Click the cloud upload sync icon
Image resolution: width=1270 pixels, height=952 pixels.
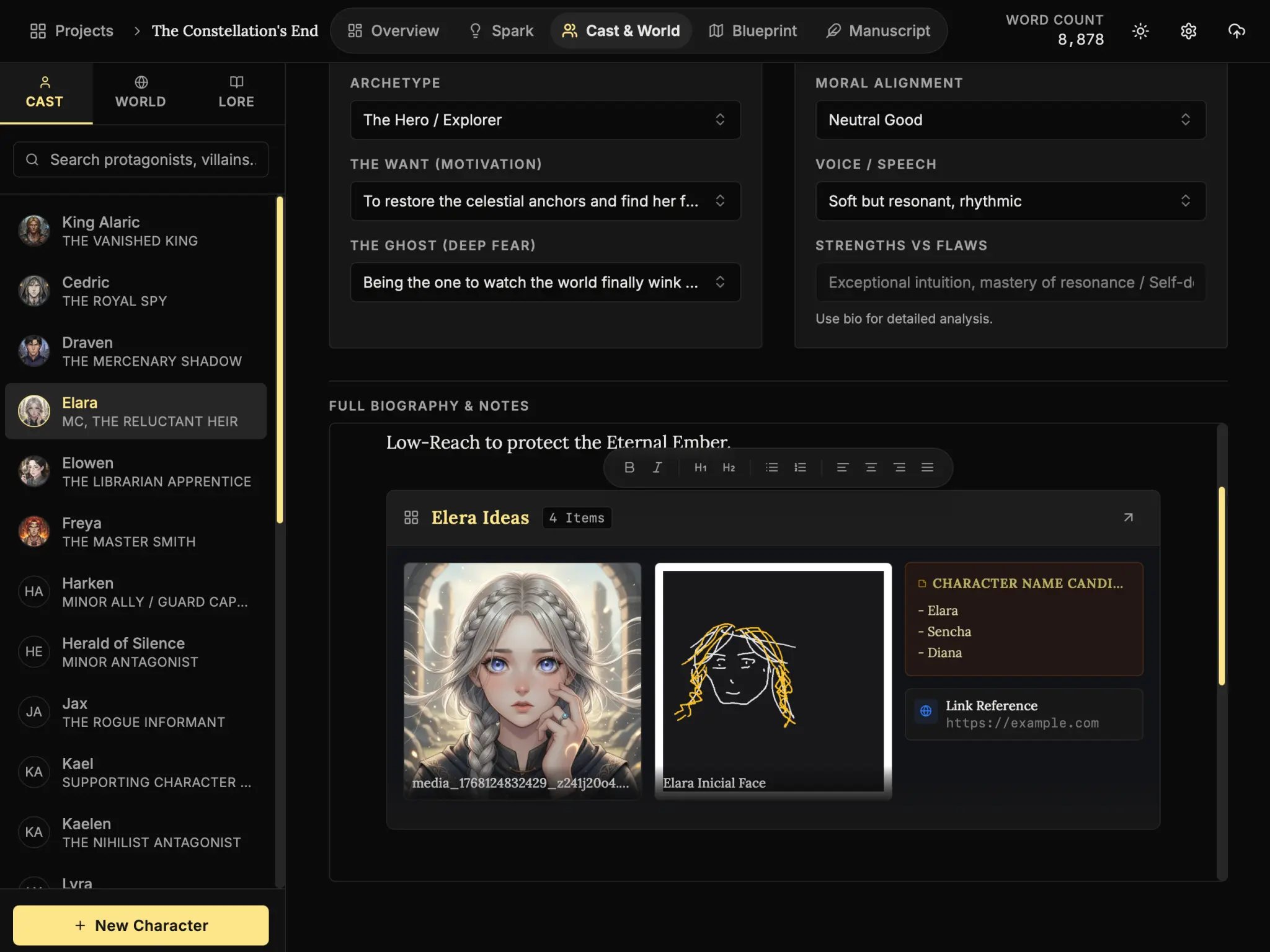pyautogui.click(x=1237, y=31)
